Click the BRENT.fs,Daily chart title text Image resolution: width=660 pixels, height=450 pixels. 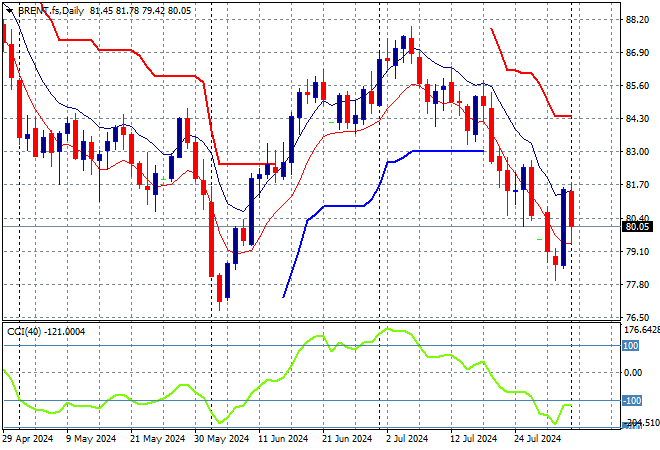[51, 11]
